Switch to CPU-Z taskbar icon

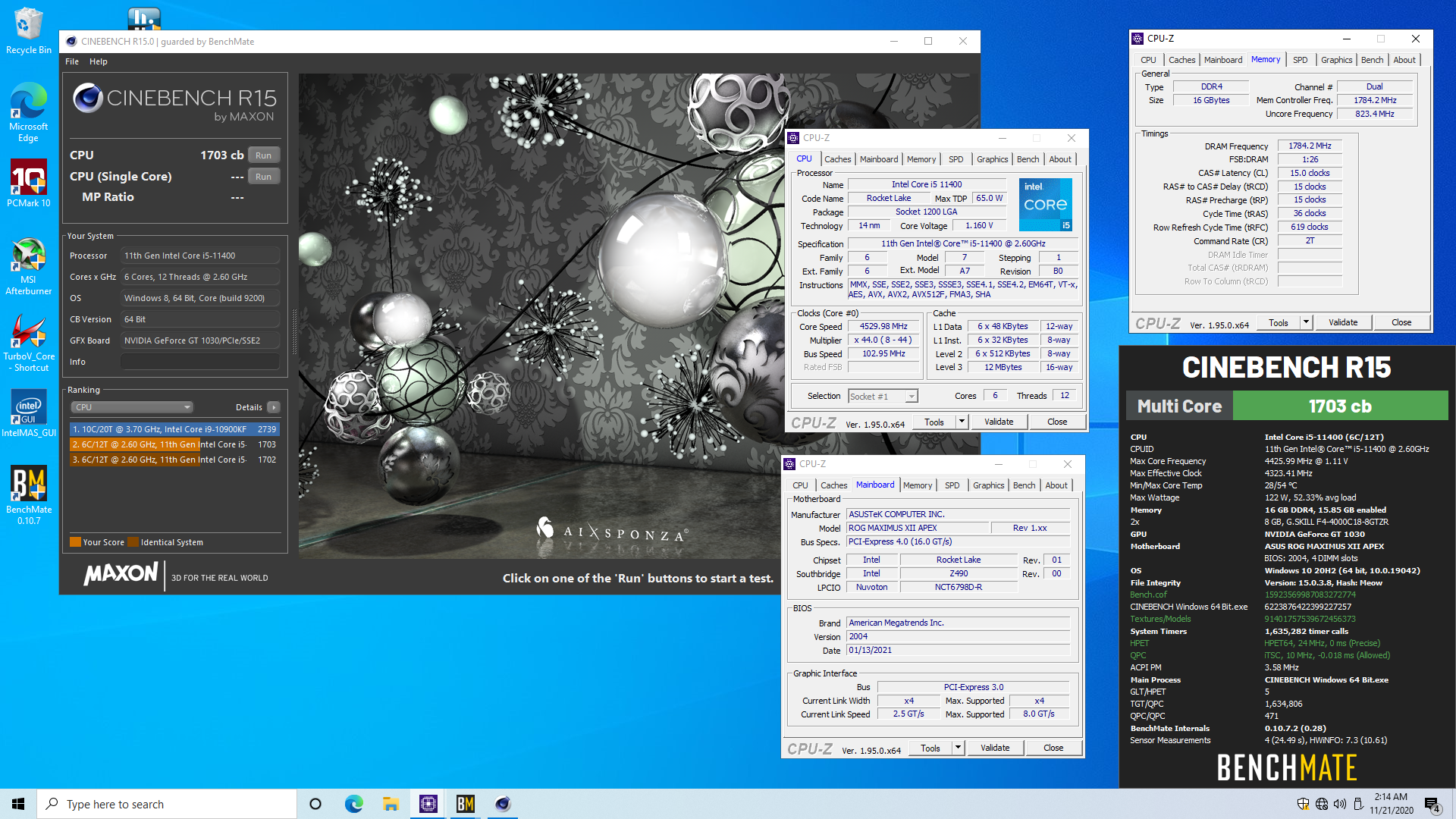(428, 804)
